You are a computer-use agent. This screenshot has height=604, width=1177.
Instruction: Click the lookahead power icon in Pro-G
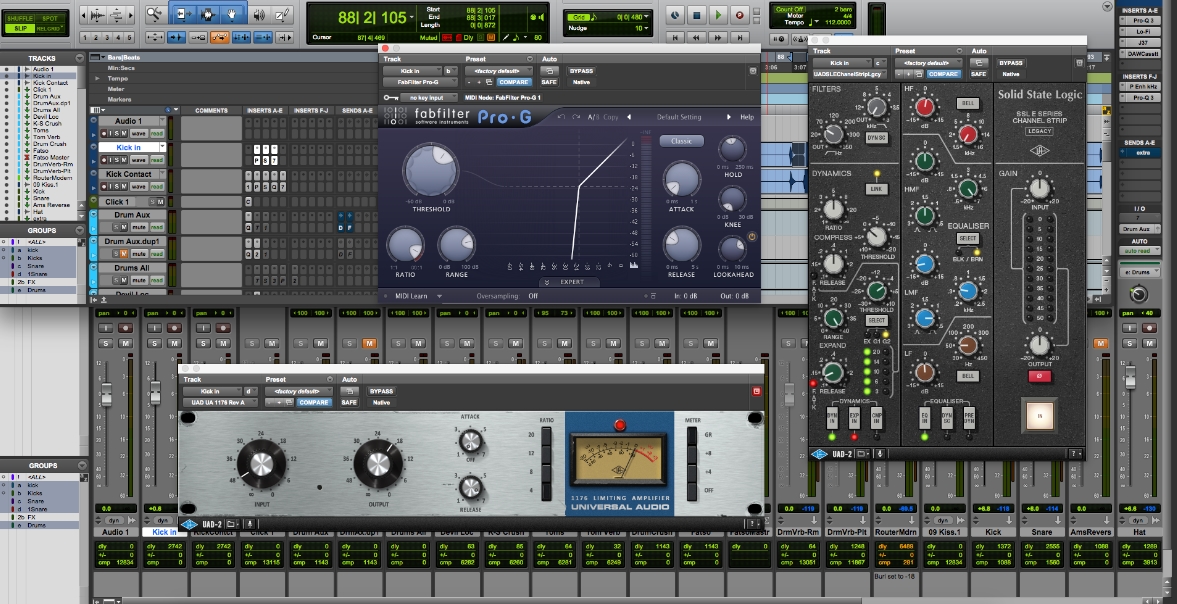(x=752, y=237)
